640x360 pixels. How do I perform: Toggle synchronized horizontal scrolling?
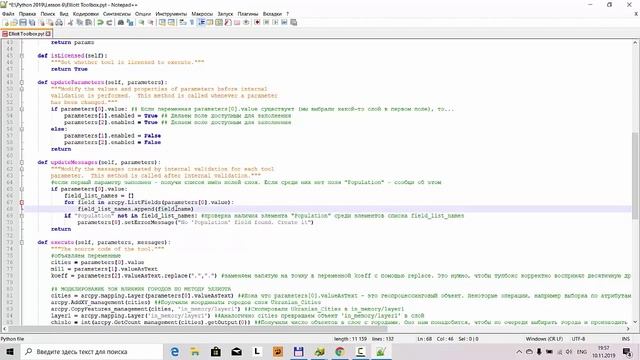point(171,22)
